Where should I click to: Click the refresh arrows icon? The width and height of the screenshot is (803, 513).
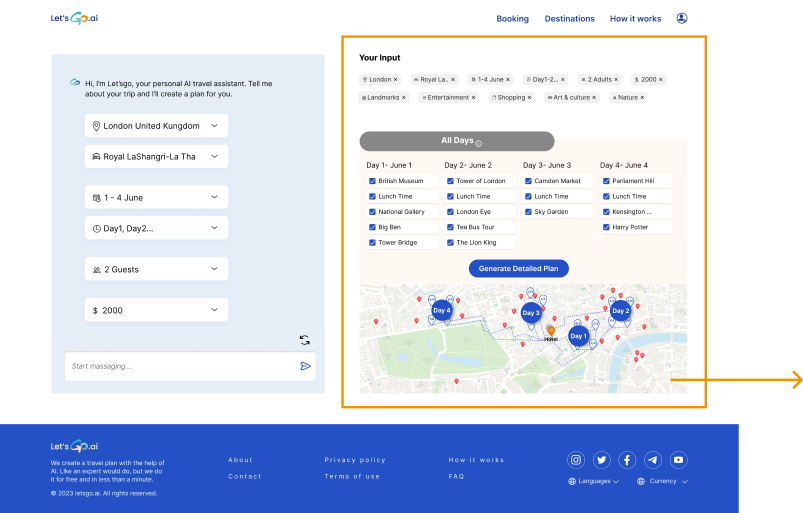305,340
